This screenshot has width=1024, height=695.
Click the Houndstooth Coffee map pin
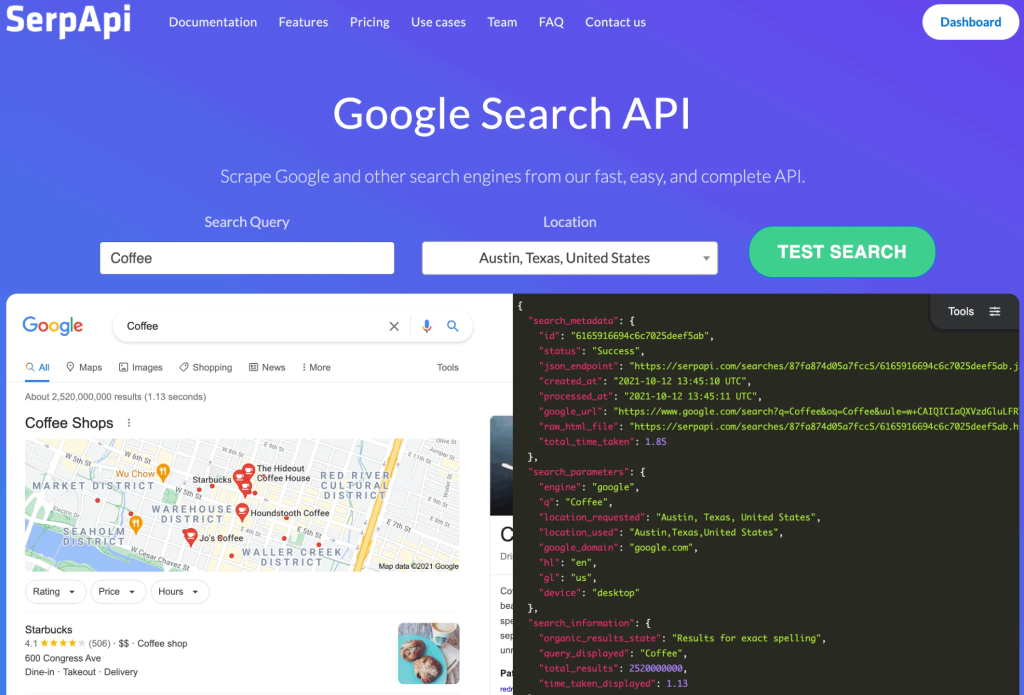tap(242, 511)
